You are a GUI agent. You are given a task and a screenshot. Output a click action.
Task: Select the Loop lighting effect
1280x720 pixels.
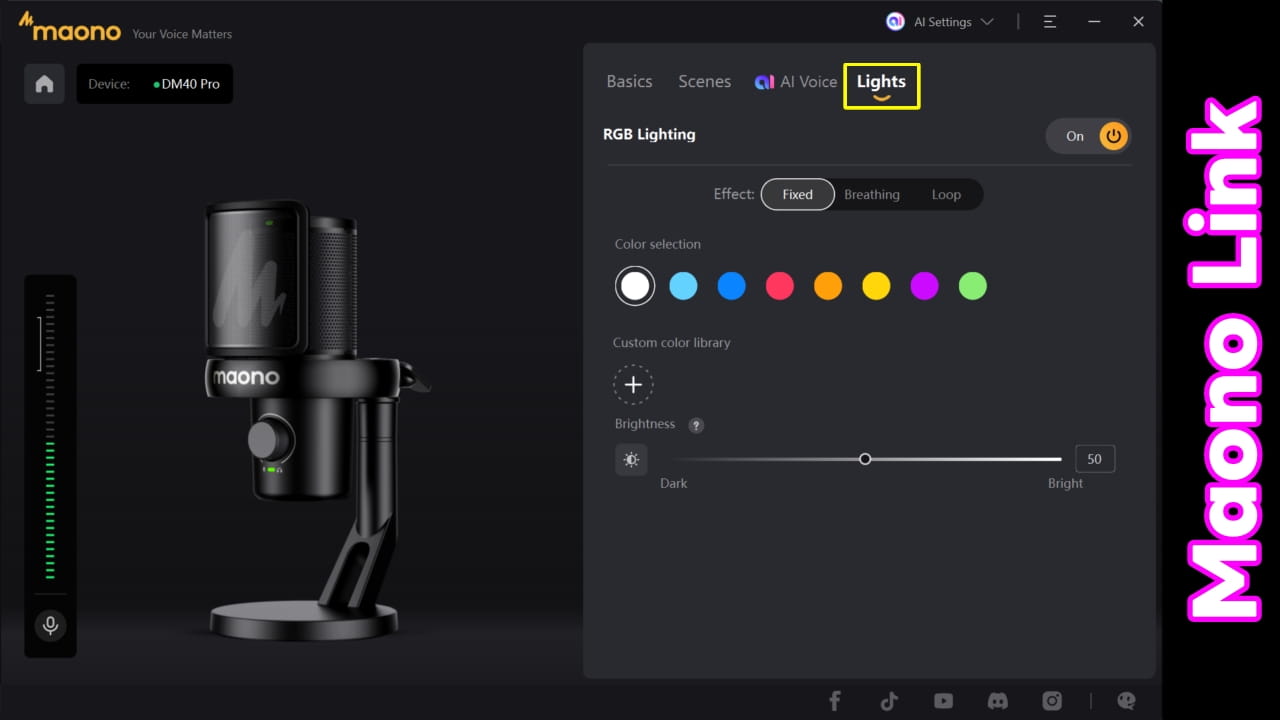point(946,194)
